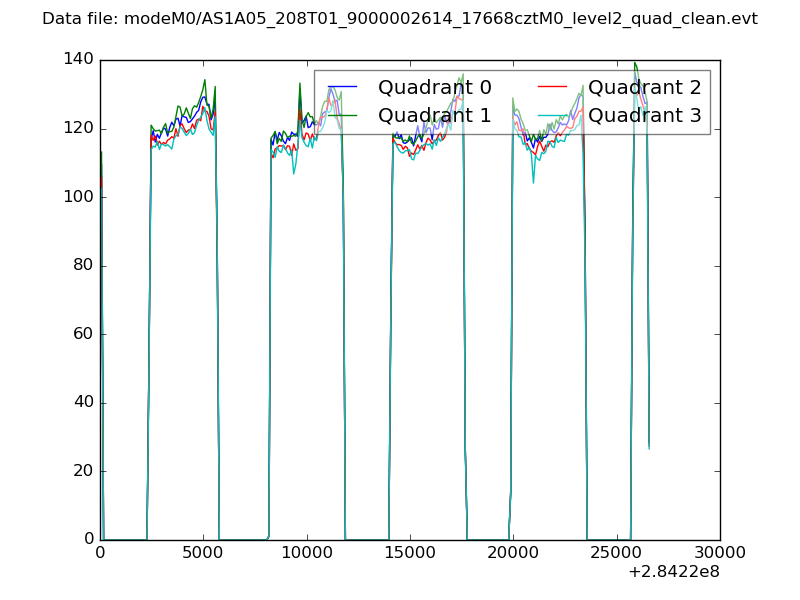Click the 30000 x-axis tick label
Image resolution: width=800 pixels, height=600 pixels.
tap(719, 552)
